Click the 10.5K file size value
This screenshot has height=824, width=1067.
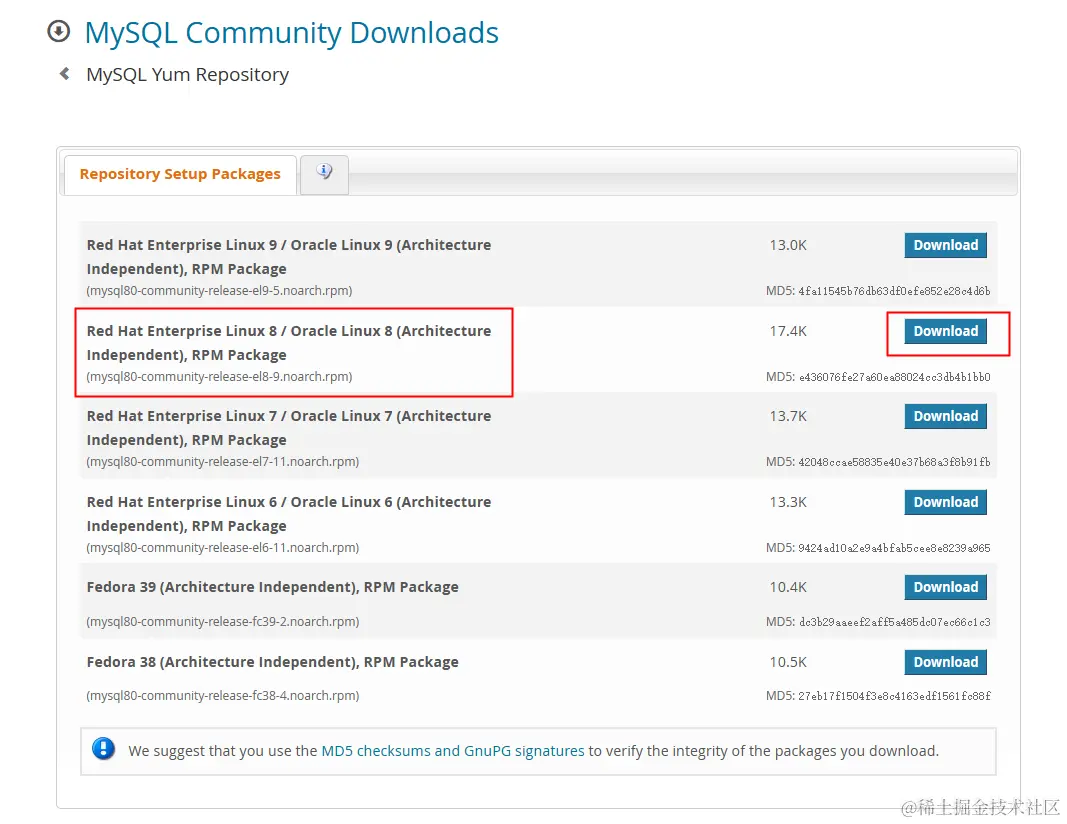tap(788, 662)
